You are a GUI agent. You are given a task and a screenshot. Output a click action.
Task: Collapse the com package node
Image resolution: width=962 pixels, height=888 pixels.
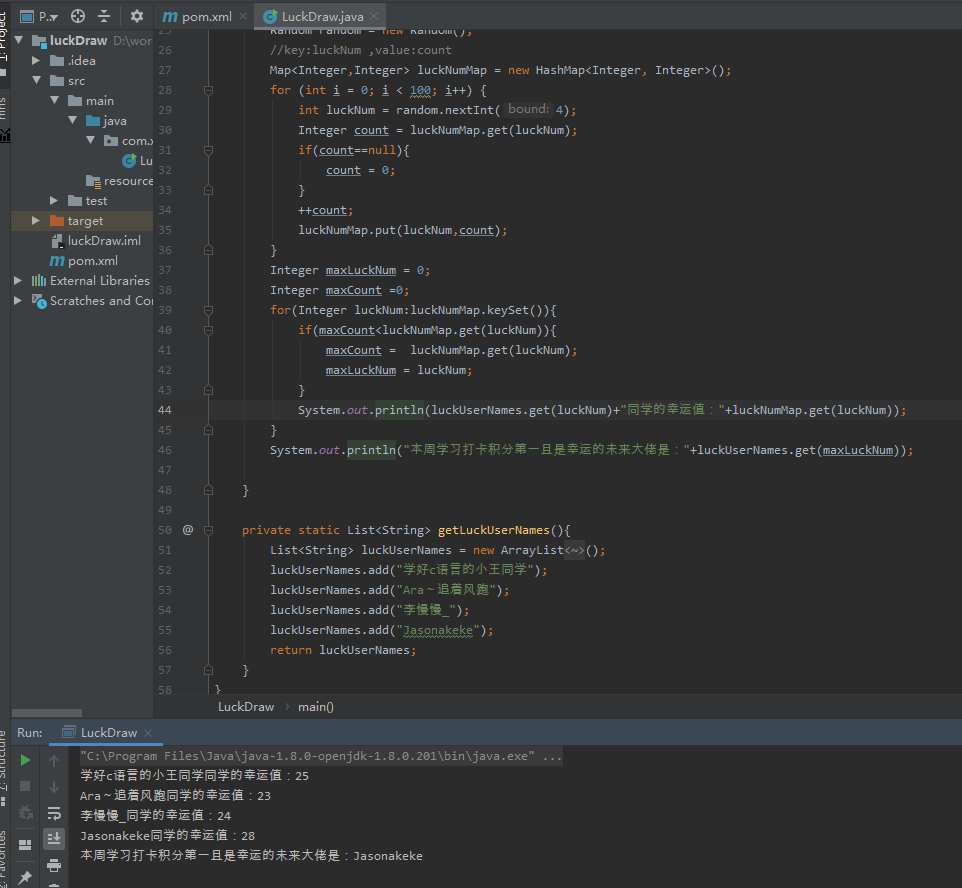coord(90,141)
